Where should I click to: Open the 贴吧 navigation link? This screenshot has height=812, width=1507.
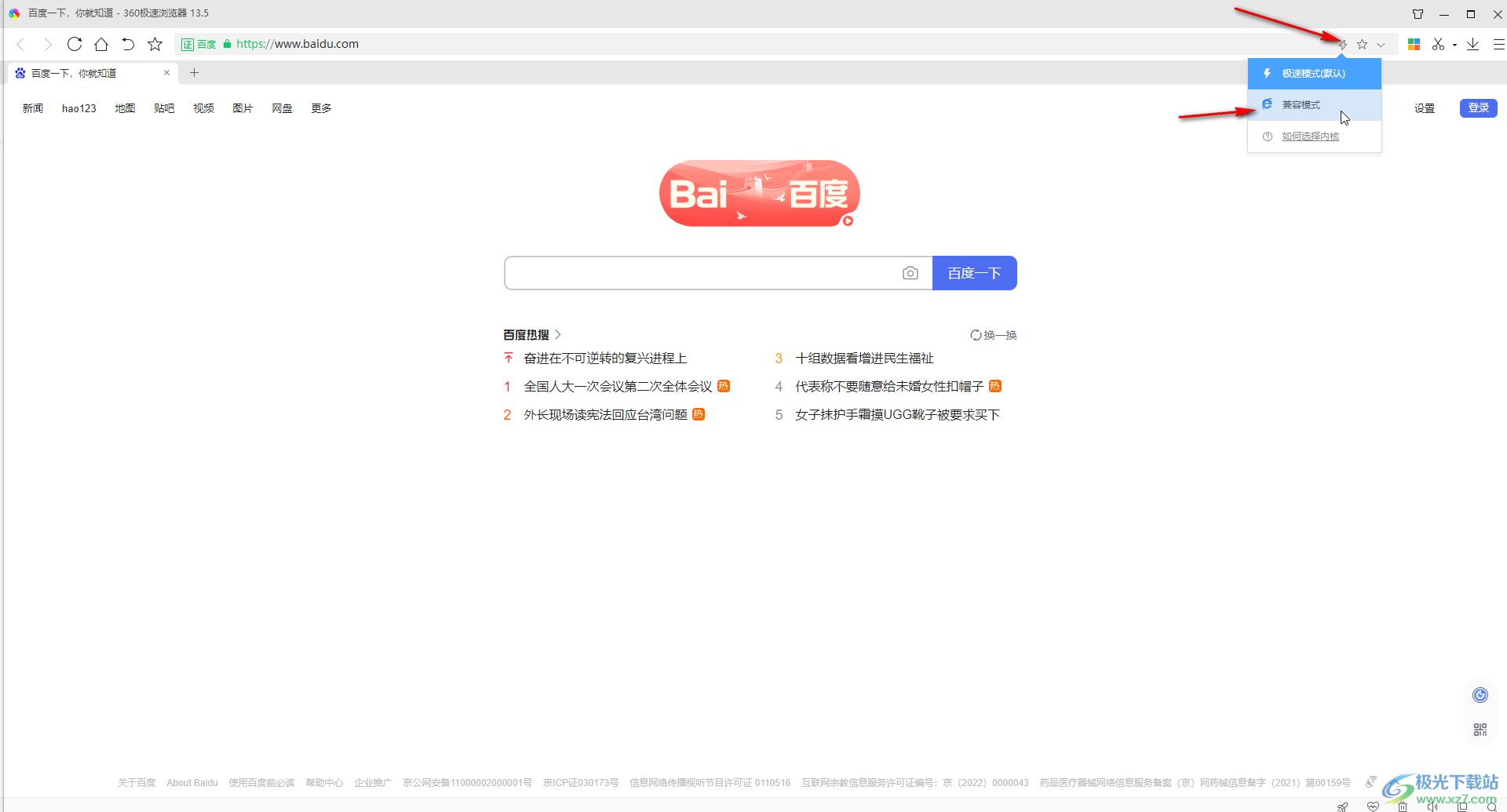pos(165,108)
